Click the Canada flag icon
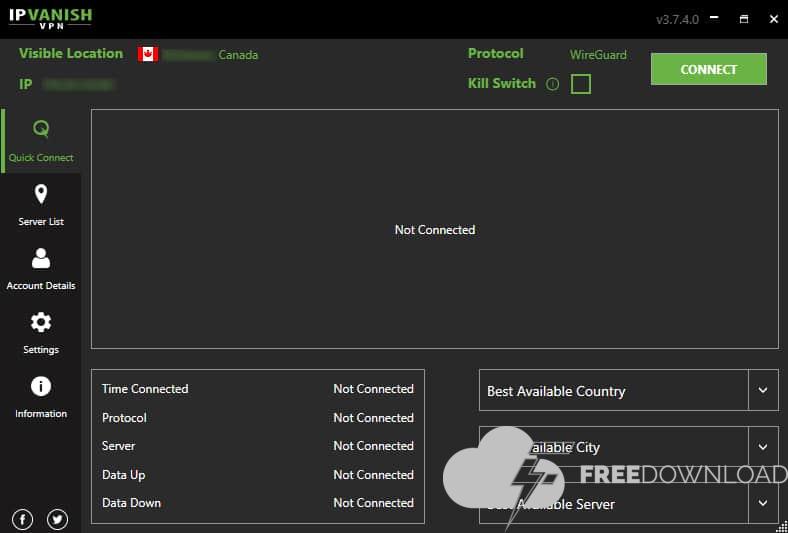Viewport: 788px width, 533px height. (148, 54)
